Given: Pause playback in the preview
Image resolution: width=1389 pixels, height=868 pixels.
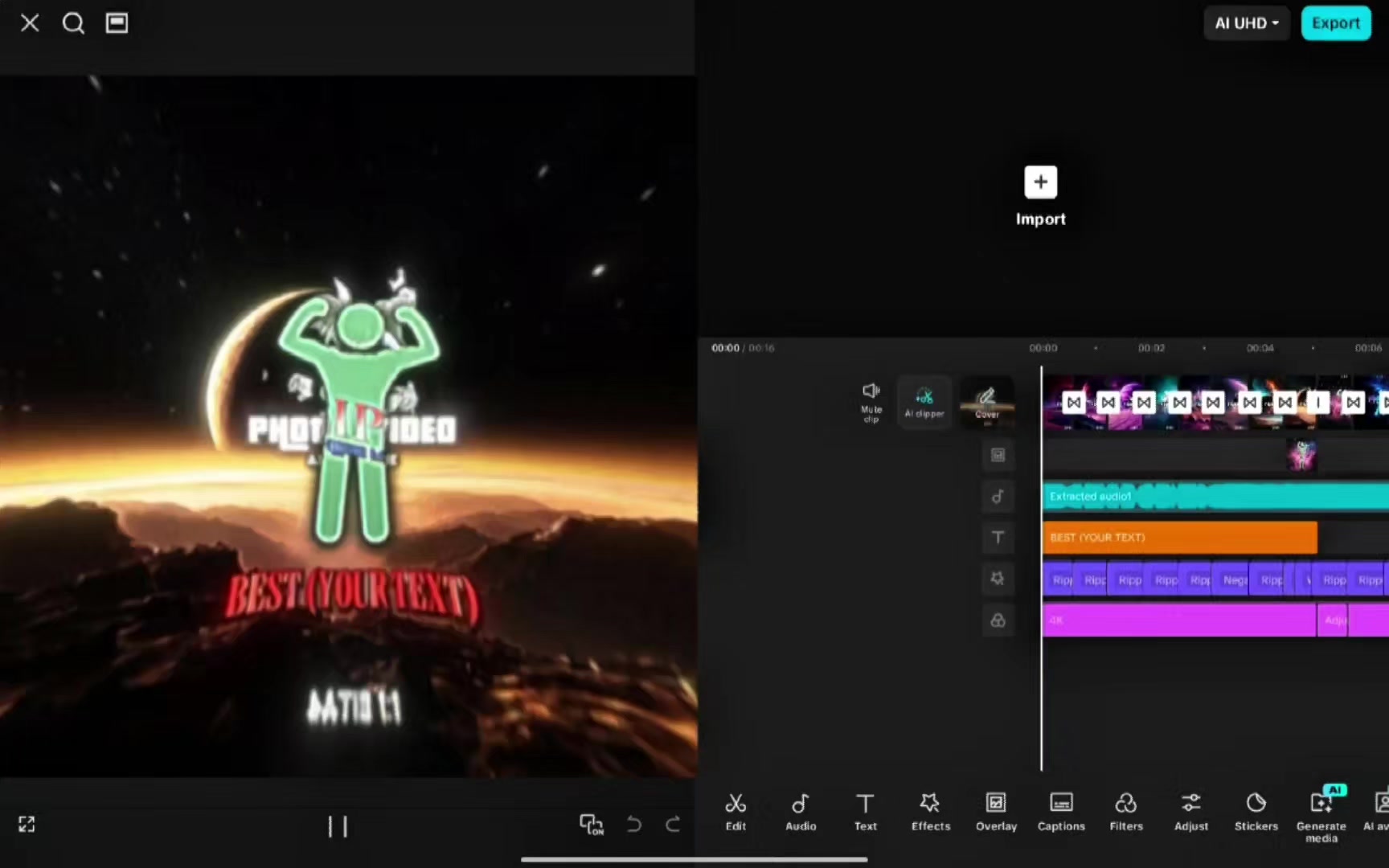Looking at the screenshot, I should (338, 826).
